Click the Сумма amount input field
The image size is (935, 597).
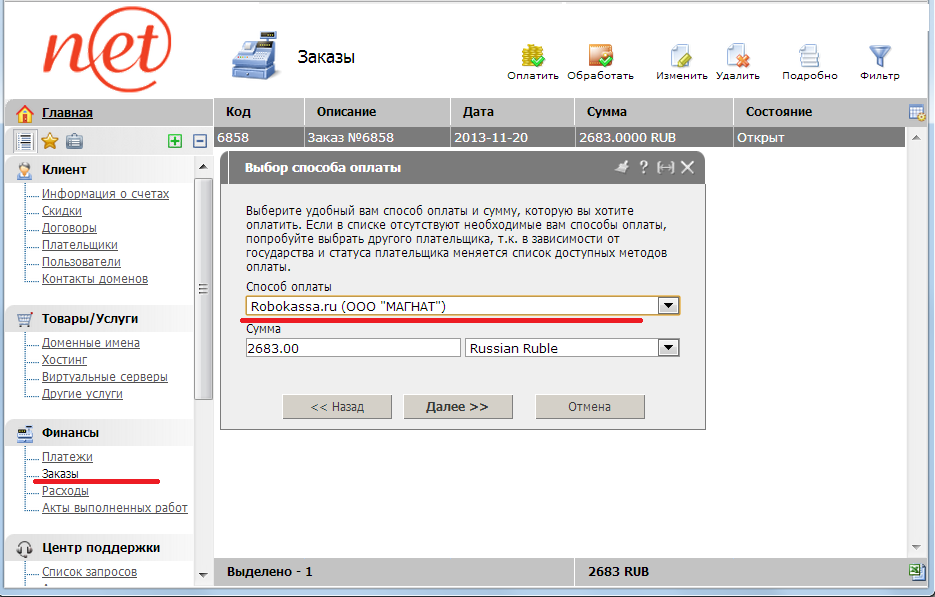pos(352,348)
